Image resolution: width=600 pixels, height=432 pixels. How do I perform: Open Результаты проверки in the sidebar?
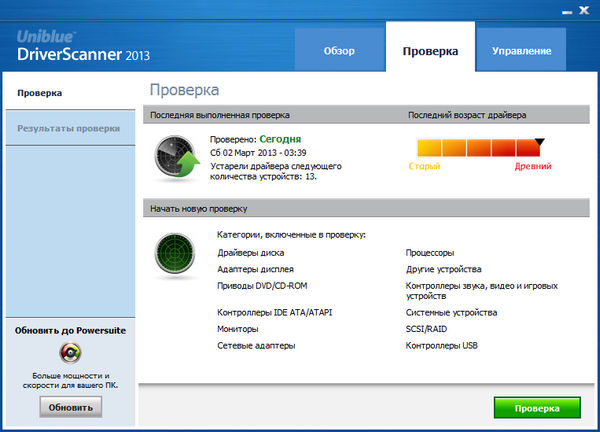69,128
